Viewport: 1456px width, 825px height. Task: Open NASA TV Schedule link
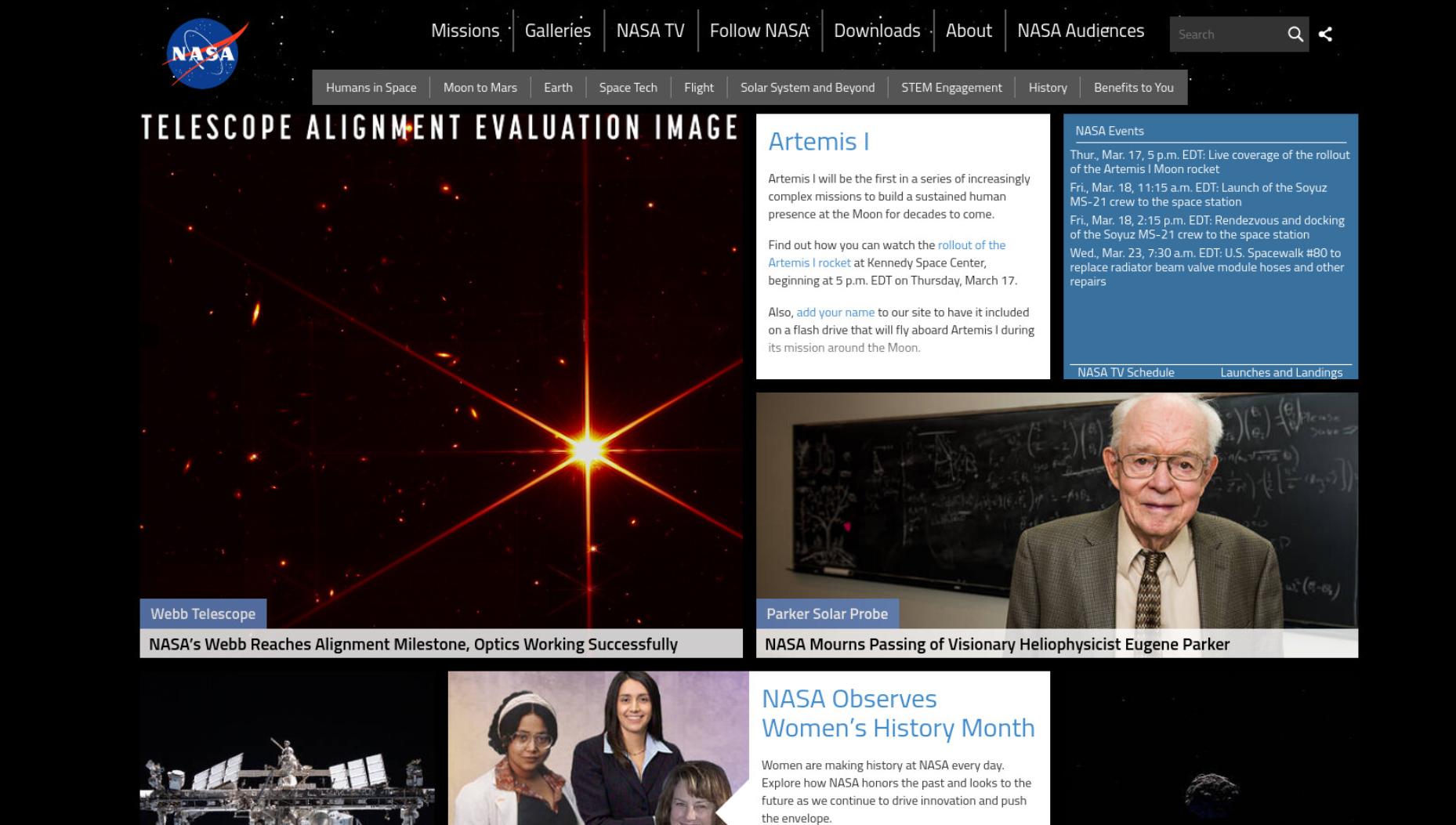pos(1126,372)
